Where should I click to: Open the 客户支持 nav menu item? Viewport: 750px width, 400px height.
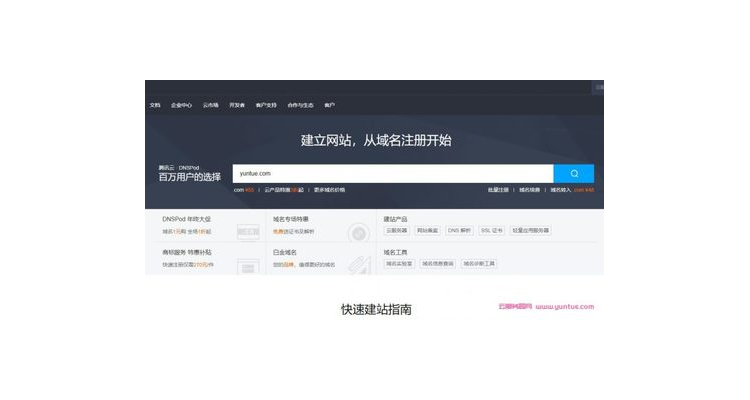coord(266,105)
